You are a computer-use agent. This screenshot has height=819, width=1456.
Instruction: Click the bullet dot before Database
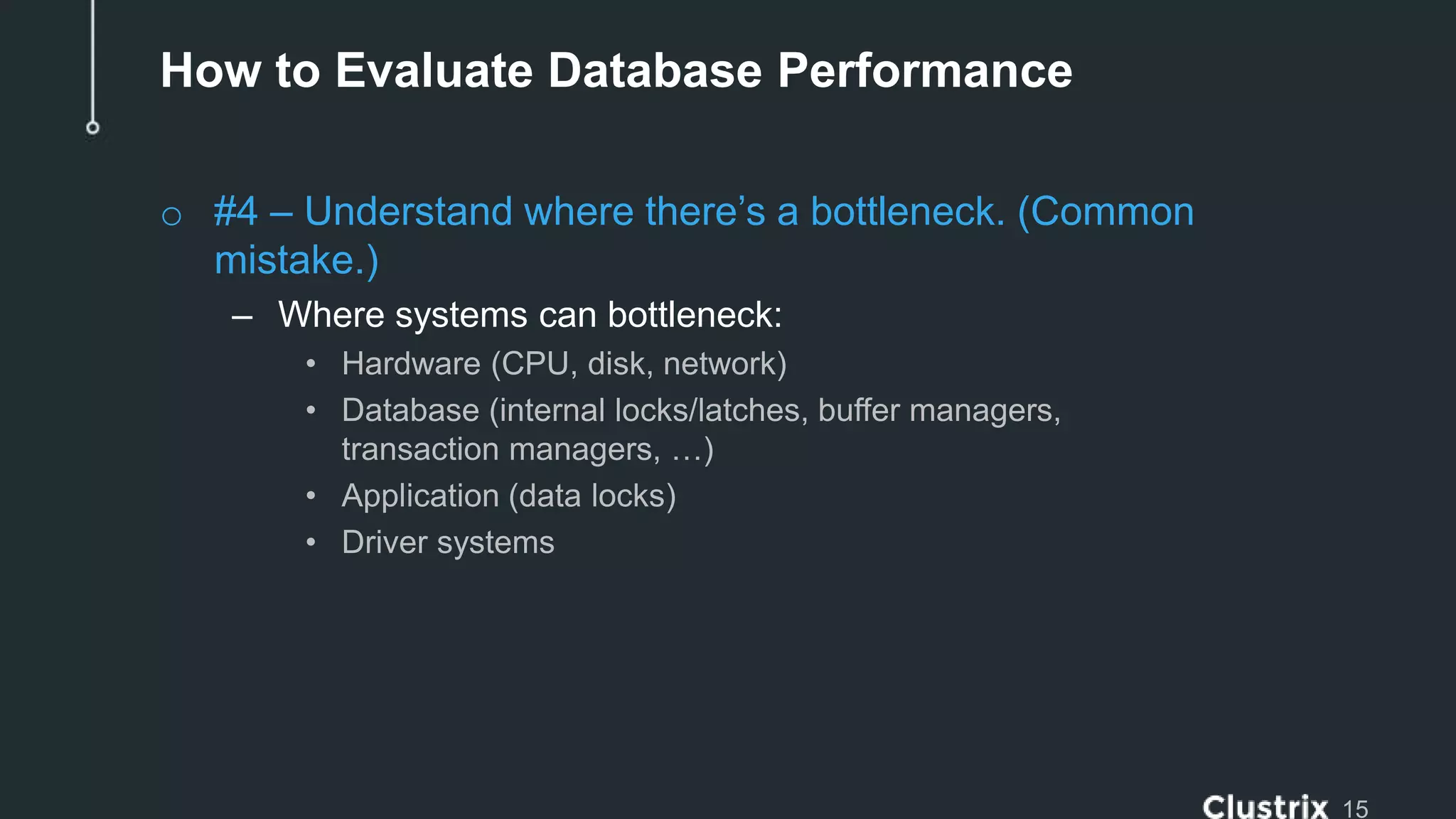tap(311, 410)
